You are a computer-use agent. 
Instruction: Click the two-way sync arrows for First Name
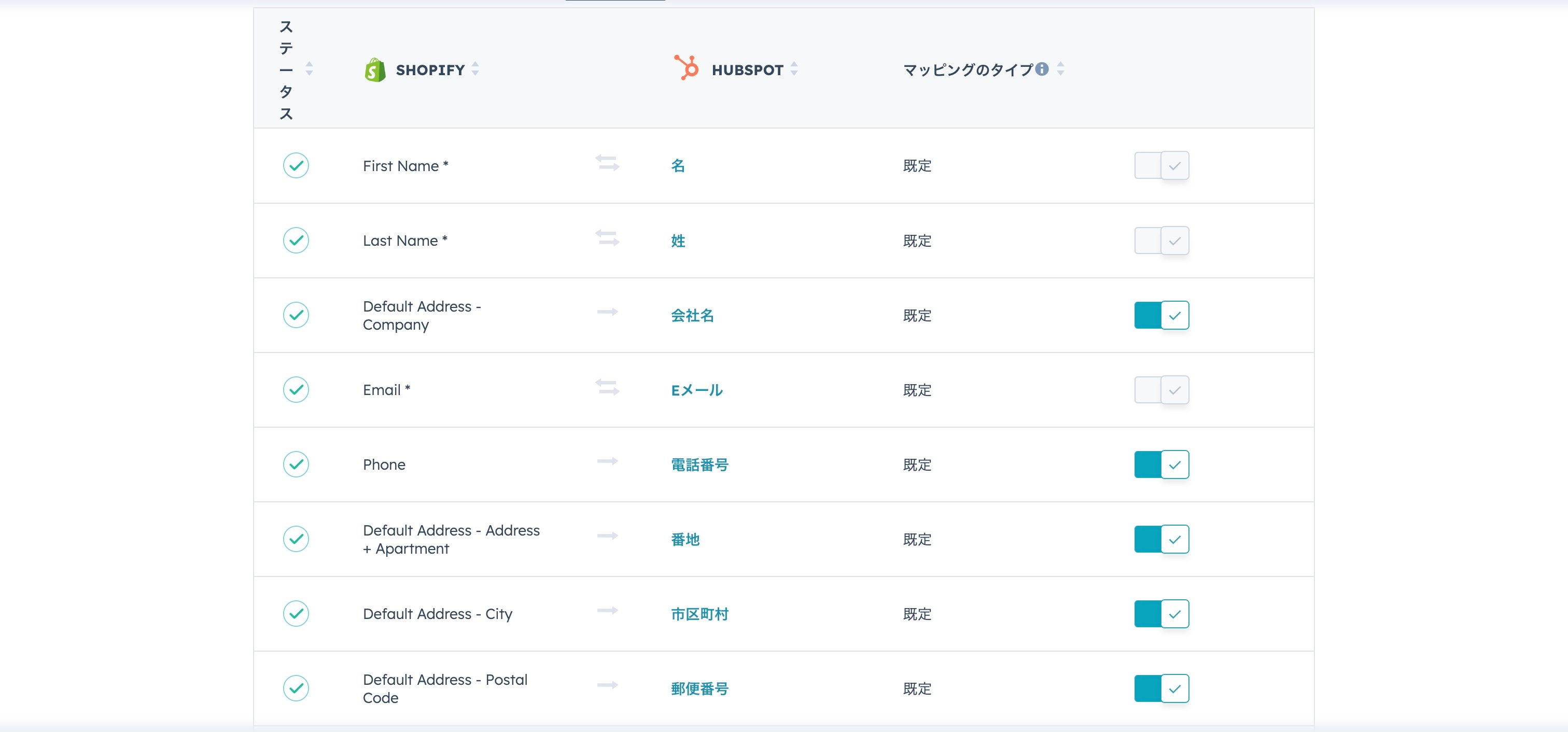pyautogui.click(x=607, y=163)
